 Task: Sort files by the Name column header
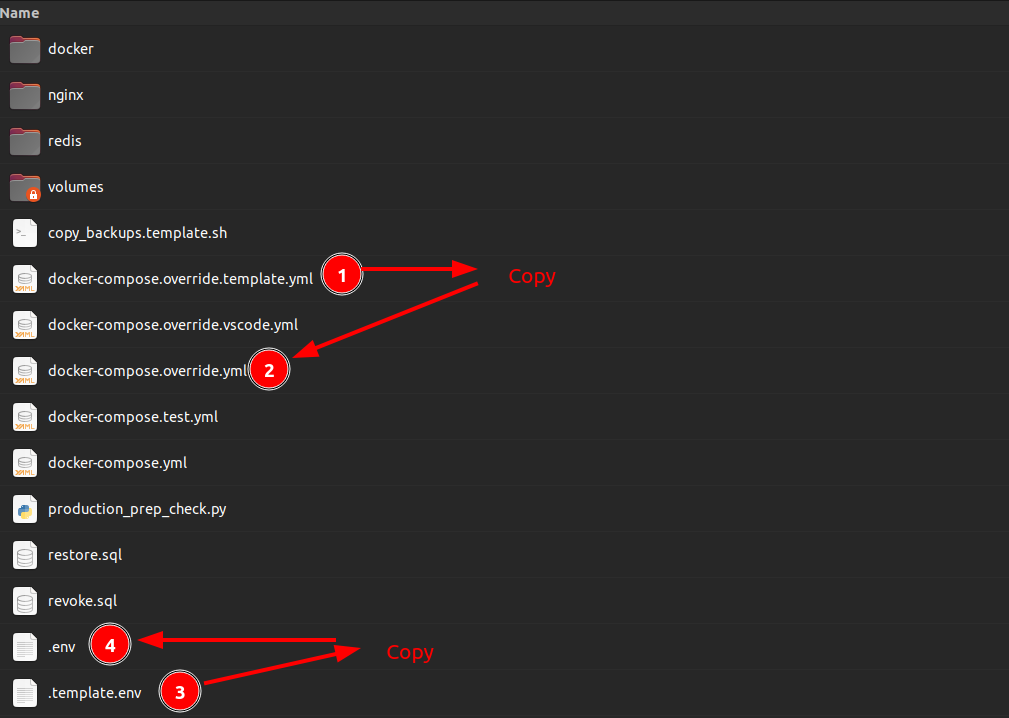pyautogui.click(x=20, y=13)
